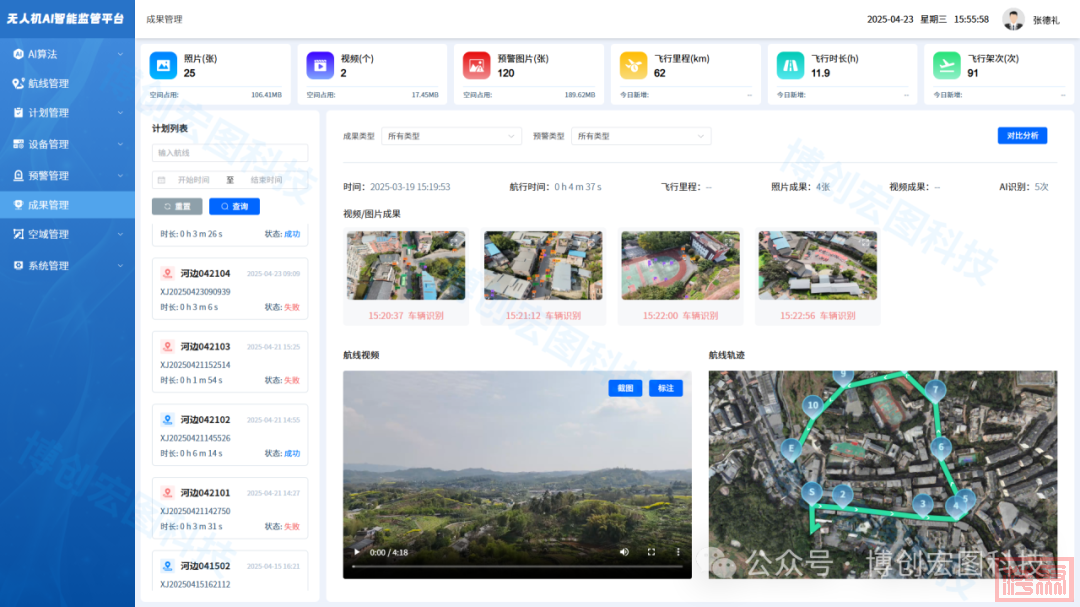Click the 查询 search button
1080x607 pixels.
[234, 206]
